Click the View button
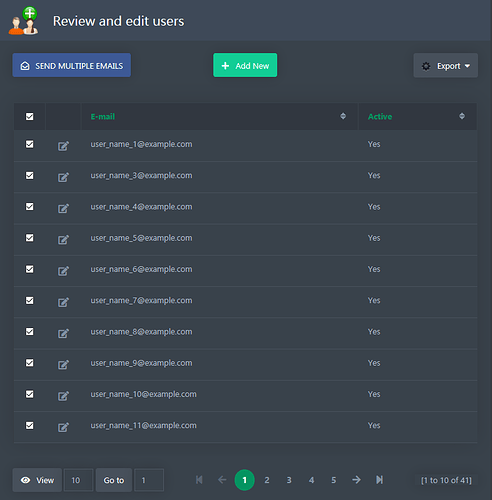The width and height of the screenshot is (492, 500). click(37, 480)
